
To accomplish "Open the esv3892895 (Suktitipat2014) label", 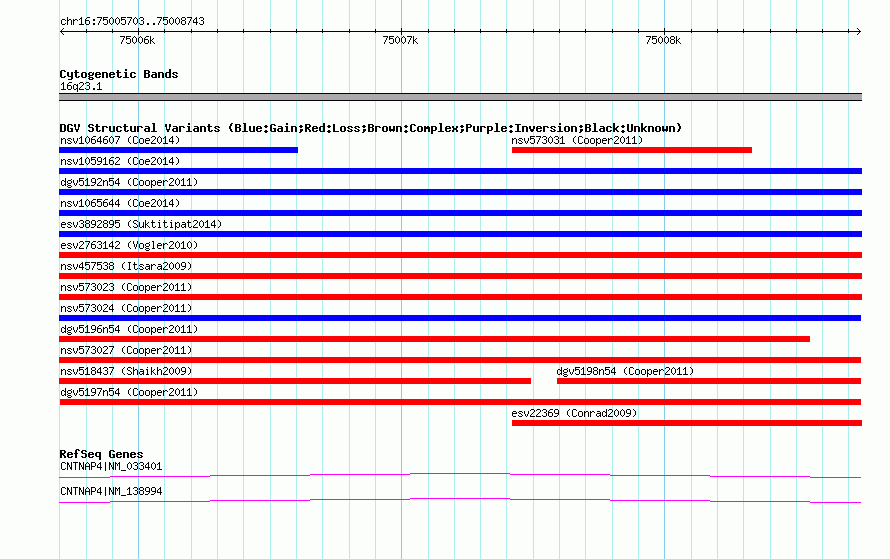I will 141,224.
